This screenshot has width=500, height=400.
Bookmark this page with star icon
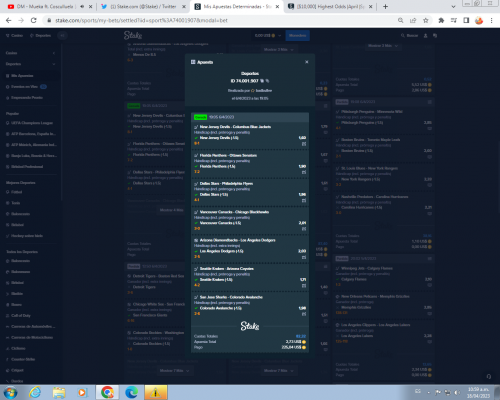[x=426, y=20]
